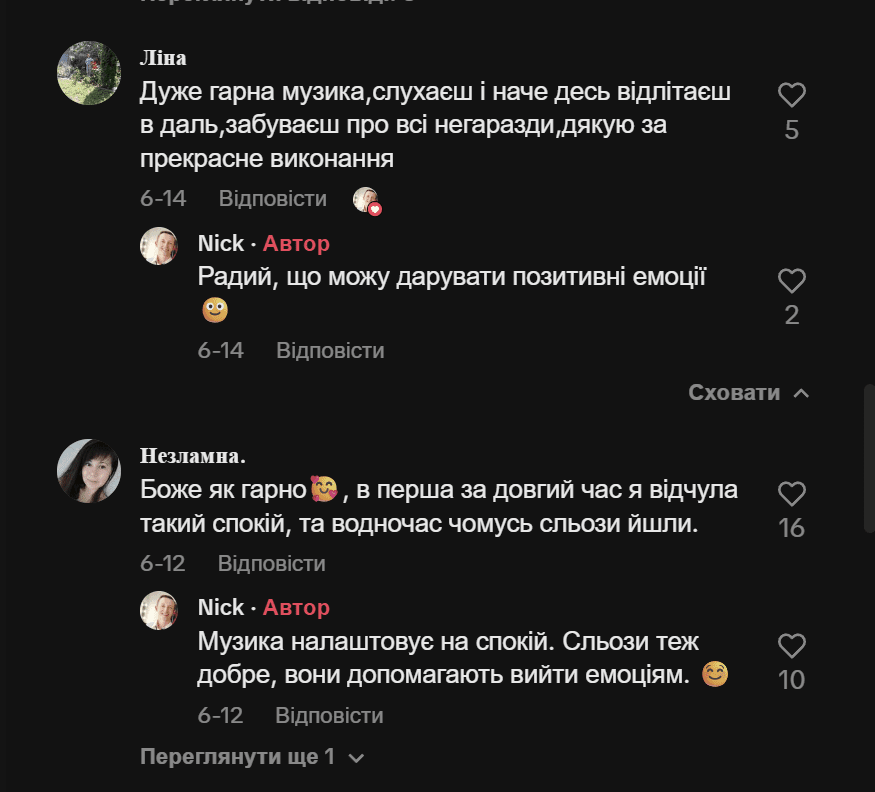Reply to Nick's comment about сльози

coord(329,716)
